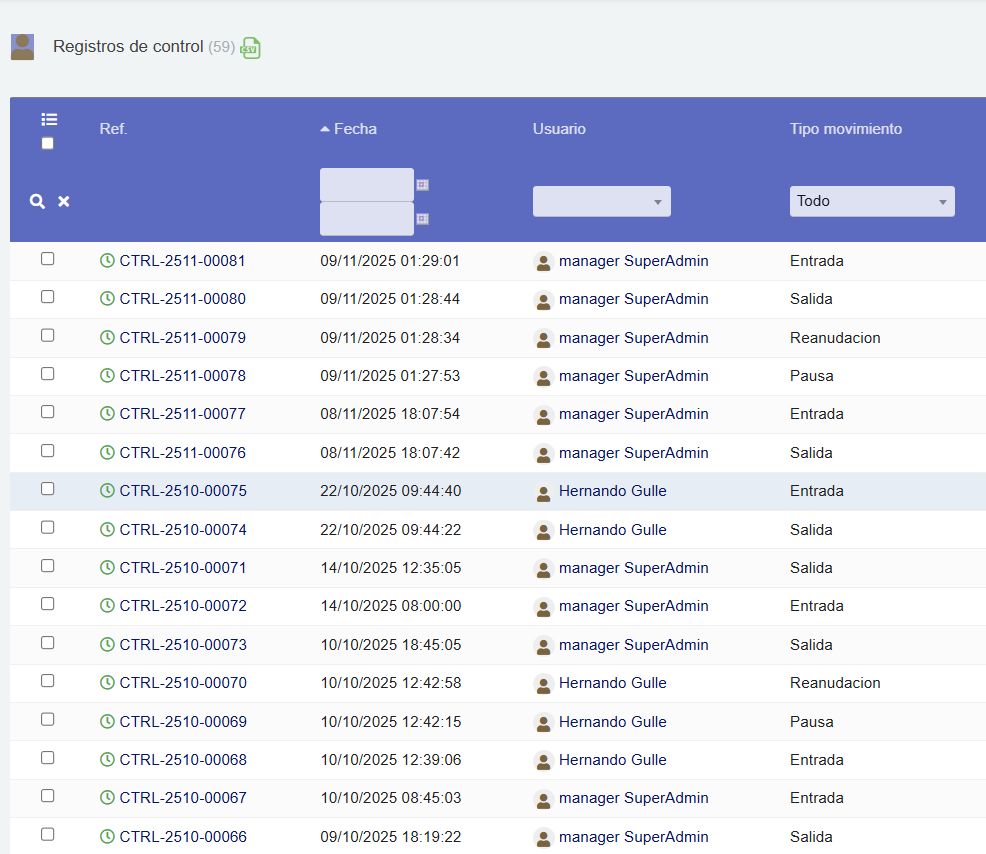The height and width of the screenshot is (854, 986).
Task: Click inside the first date filter input field
Action: (365, 184)
